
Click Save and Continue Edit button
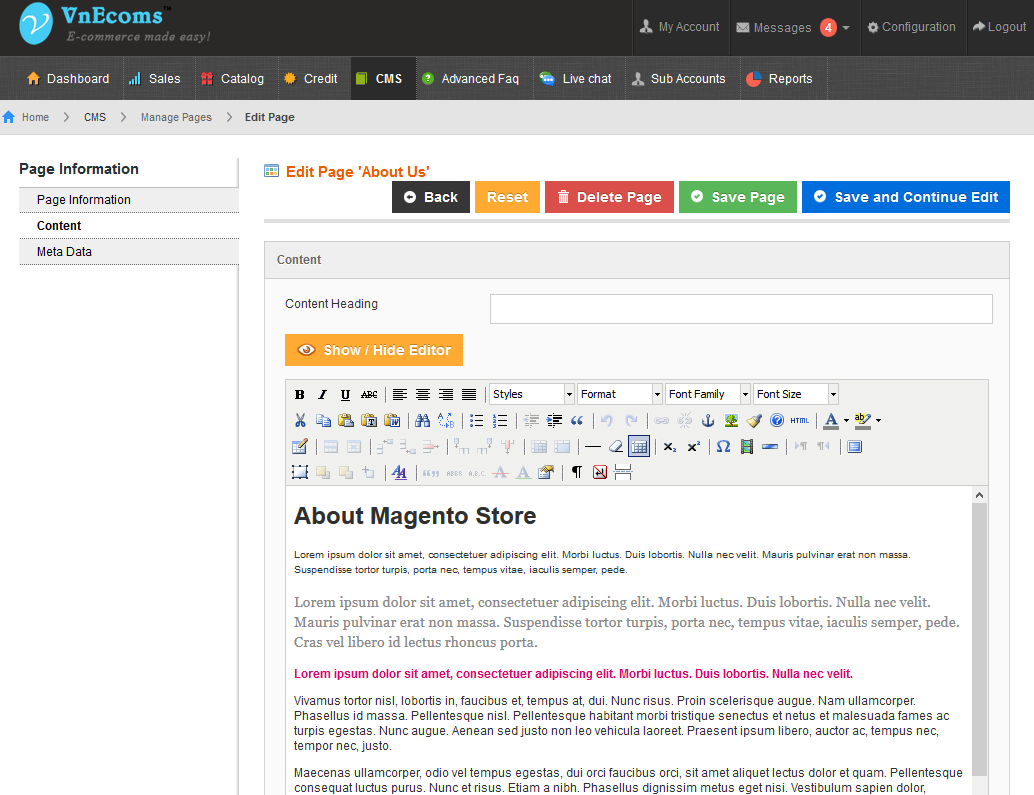(906, 197)
